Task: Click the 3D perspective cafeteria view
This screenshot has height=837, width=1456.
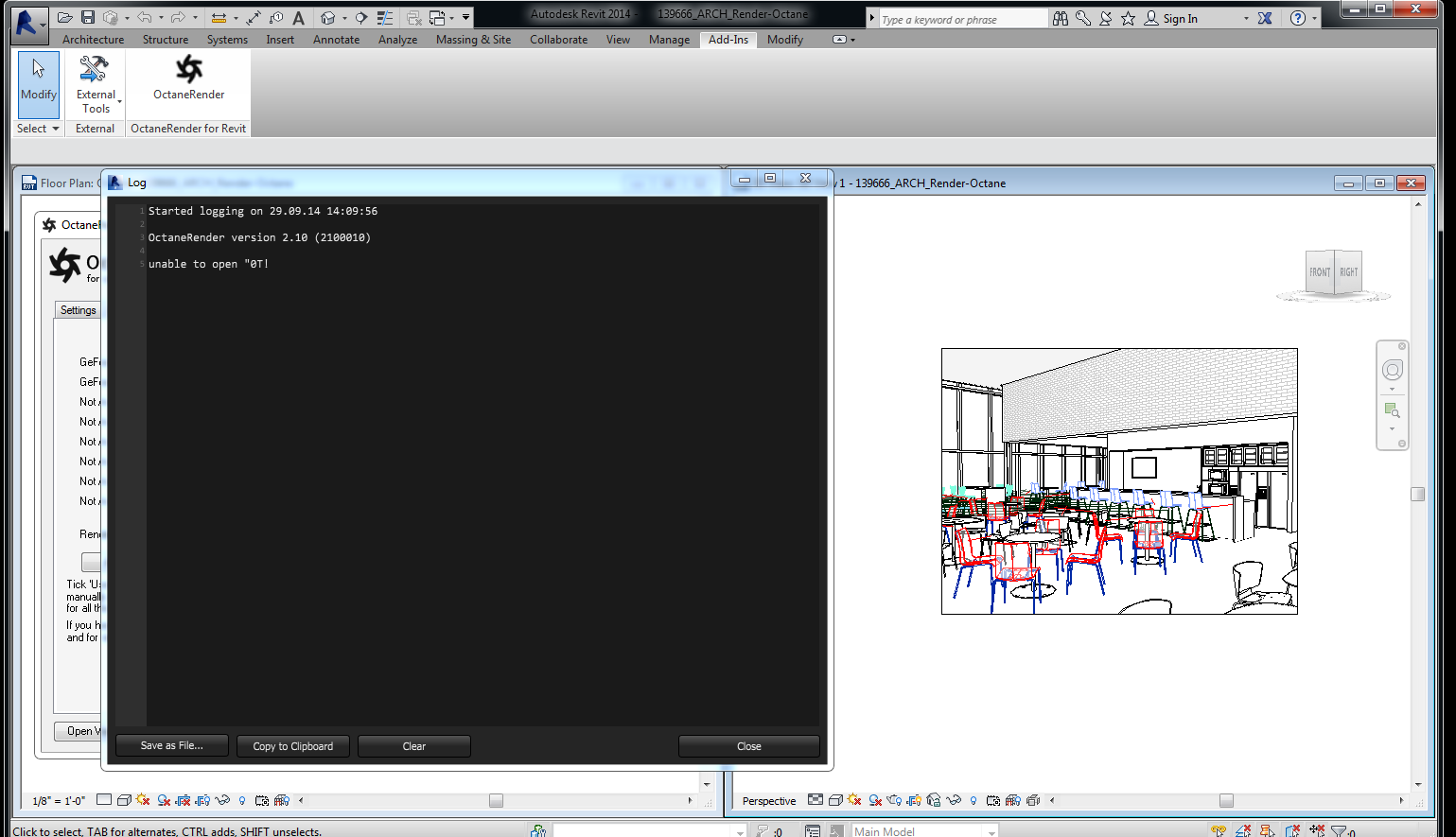Action: [1119, 481]
